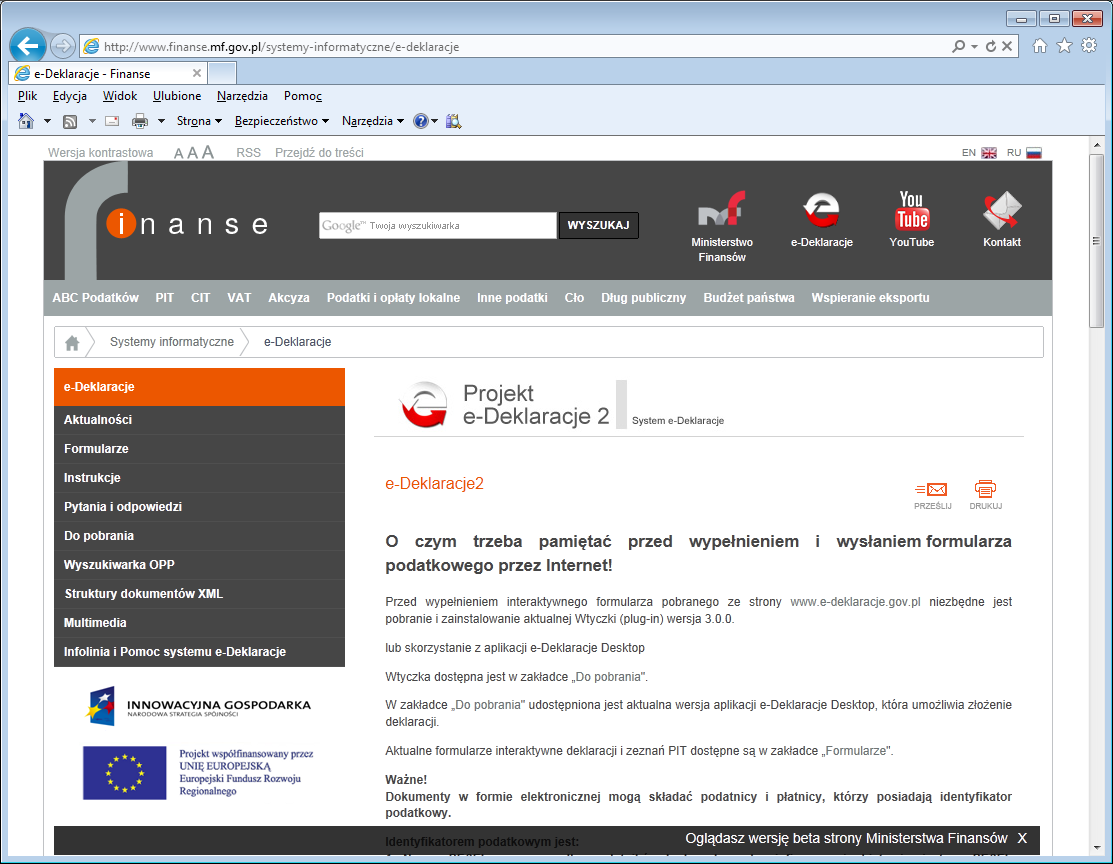Viewport: 1113px width, 864px height.
Task: Expand the Help icon dropdown arrow
Action: click(434, 121)
